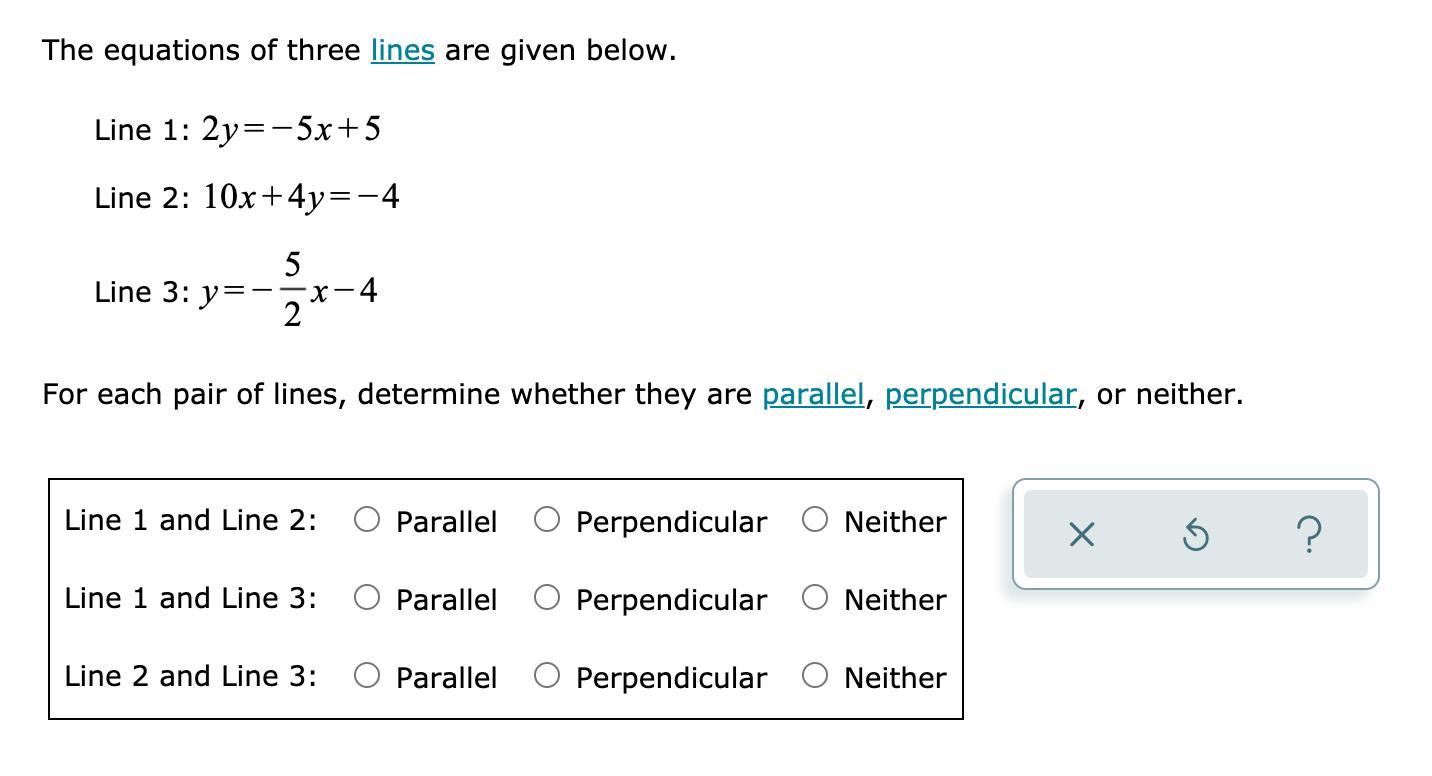
Task: Choose Parallel for Line 1 and Line 3
Action: (367, 597)
